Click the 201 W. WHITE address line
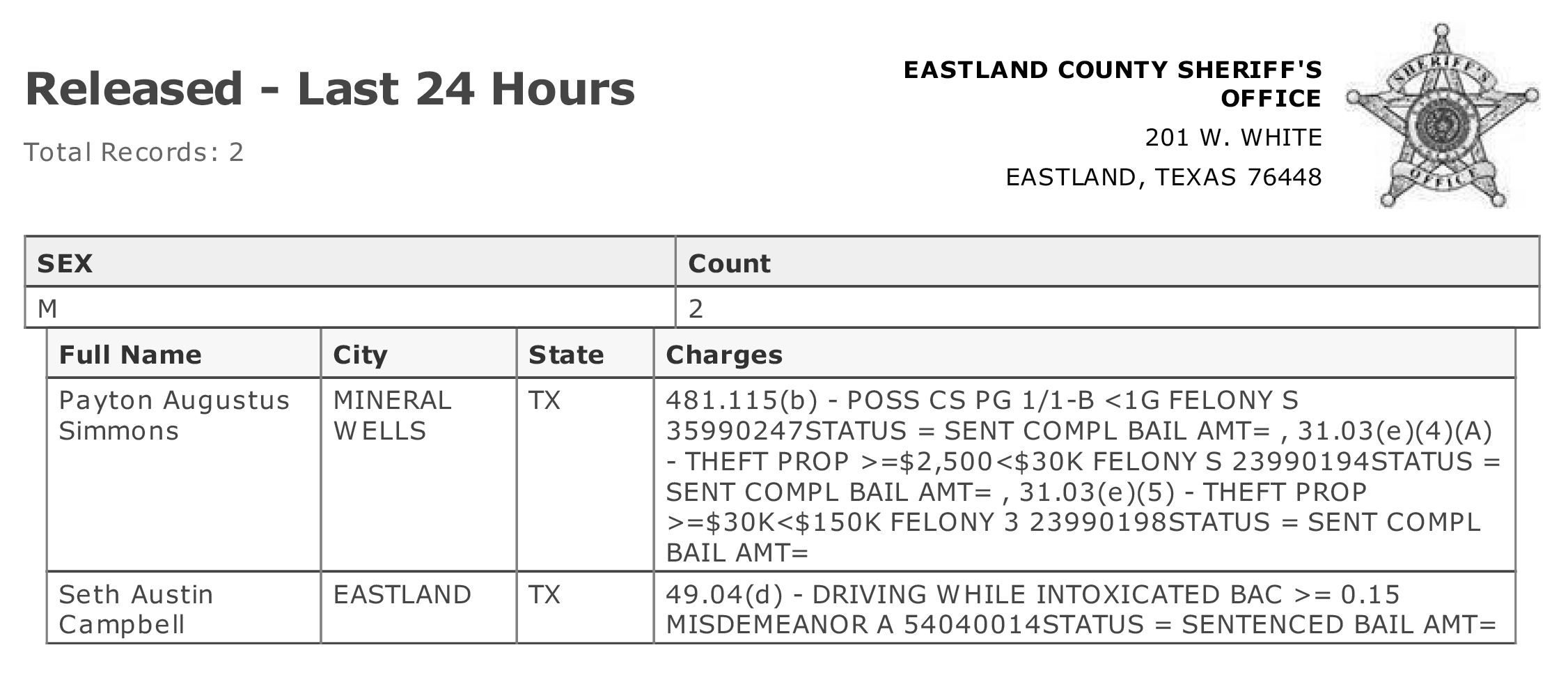Image resolution: width=1568 pixels, height=682 pixels. [1233, 137]
